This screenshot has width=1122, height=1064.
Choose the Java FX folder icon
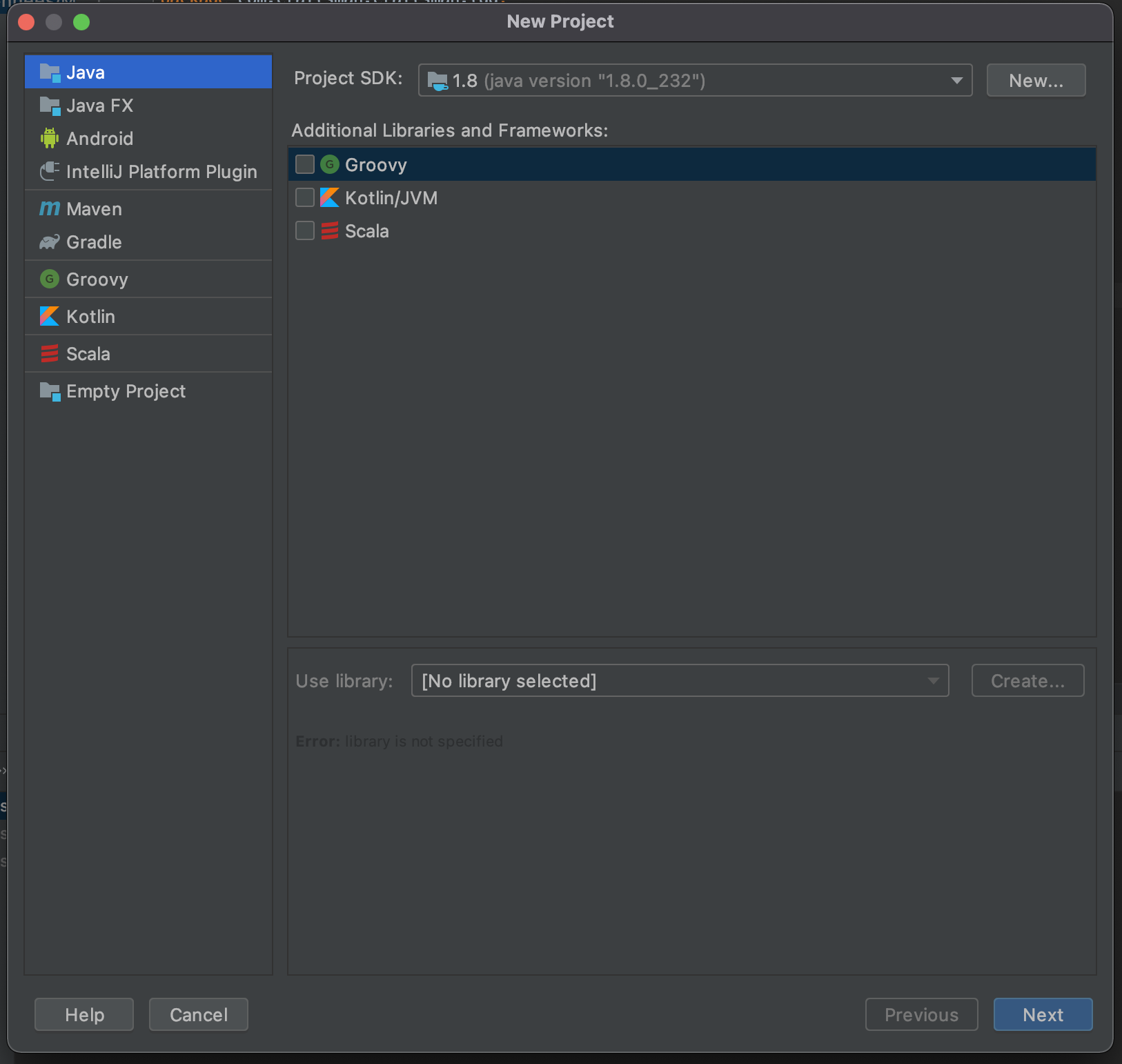click(x=50, y=106)
